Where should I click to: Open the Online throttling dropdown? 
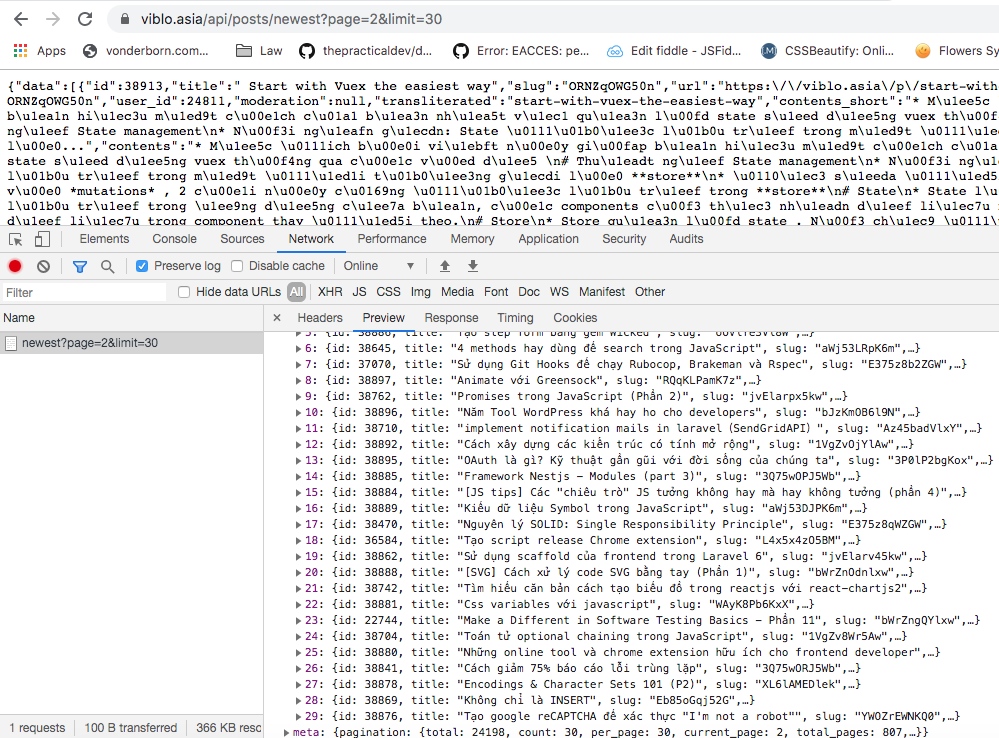click(x=379, y=266)
